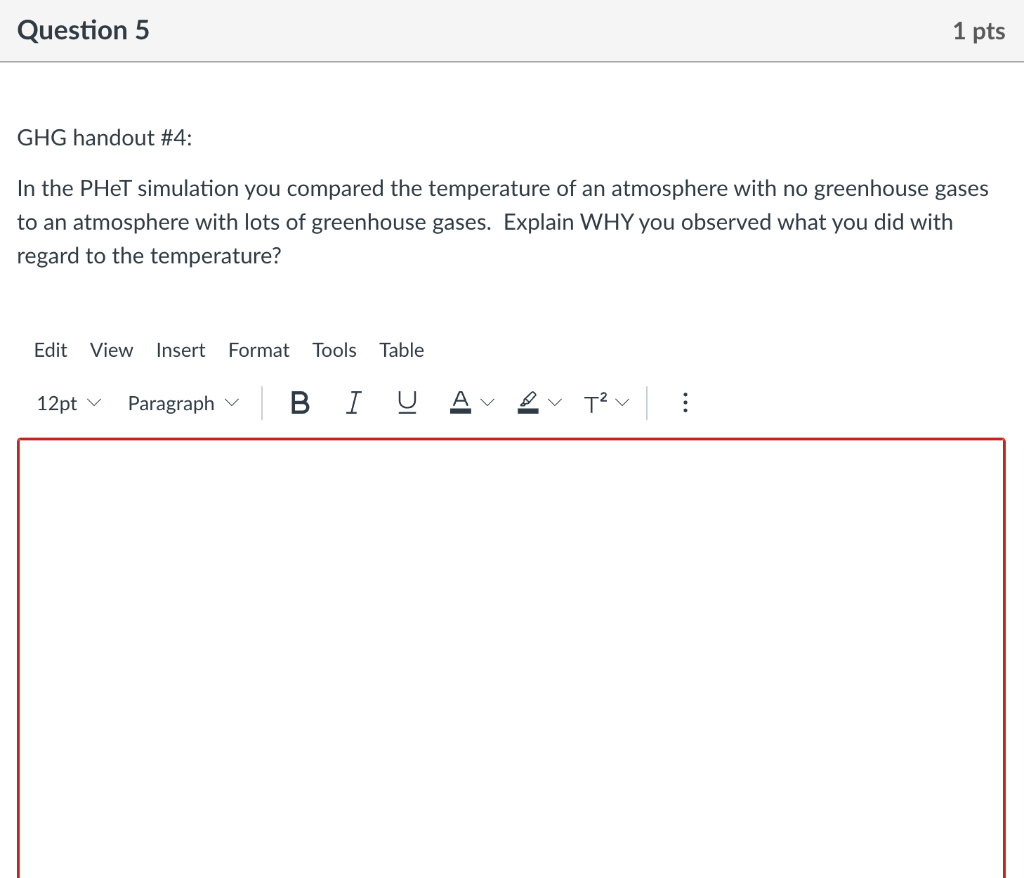Select the color bar under the A icon
This screenshot has height=878, width=1024.
pyautogui.click(x=459, y=410)
